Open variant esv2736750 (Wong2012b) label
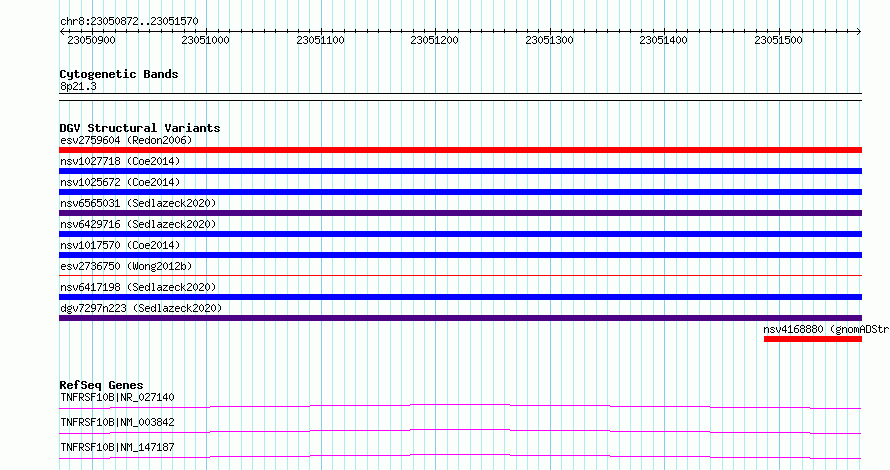 (126, 266)
